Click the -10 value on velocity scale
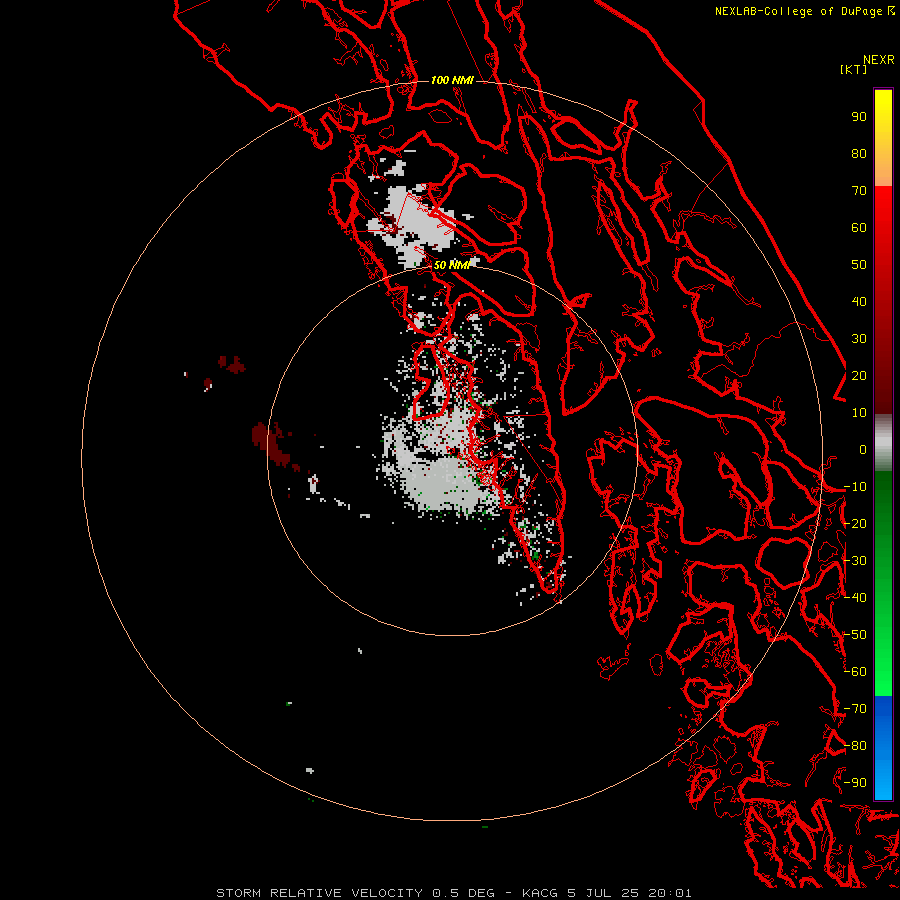This screenshot has height=900, width=900. [855, 487]
